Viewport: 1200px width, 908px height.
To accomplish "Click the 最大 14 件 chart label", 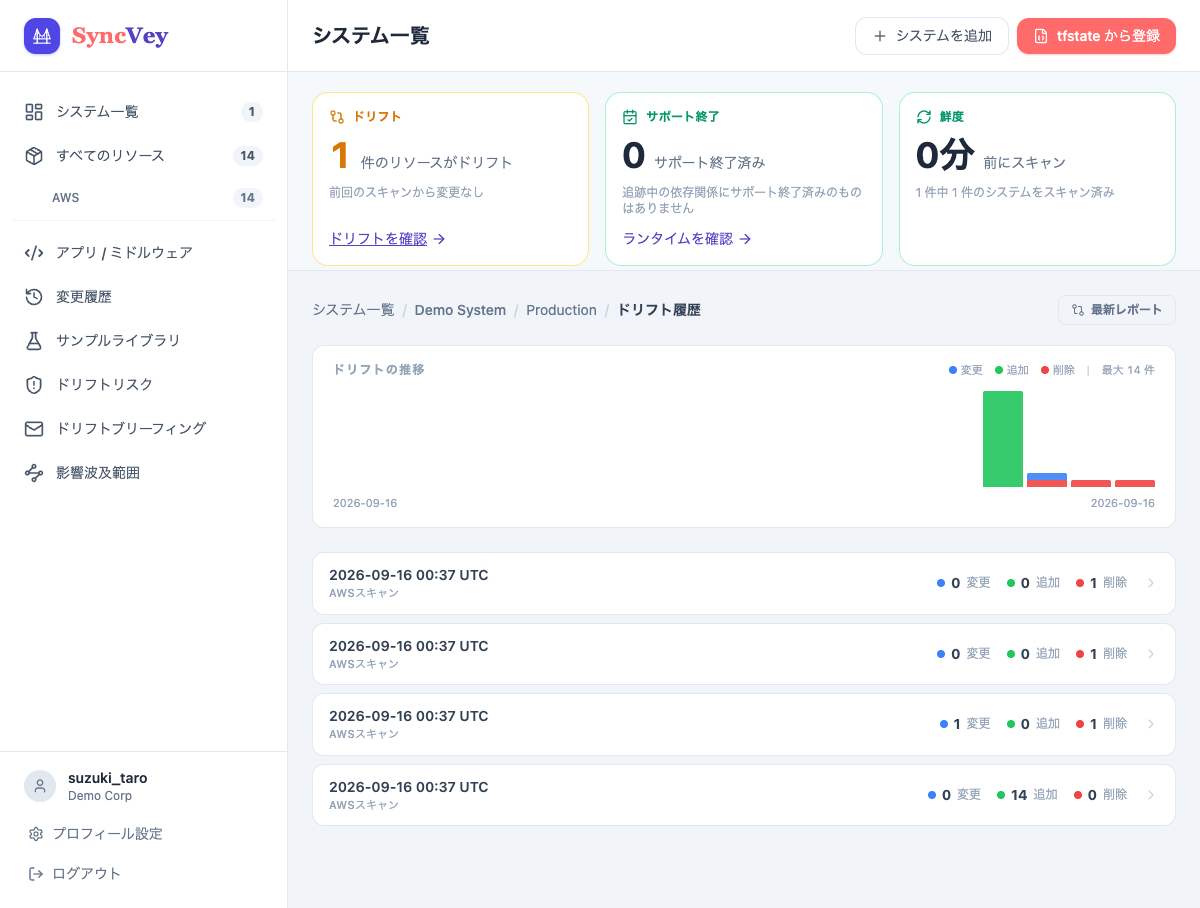I will click(x=1128, y=370).
